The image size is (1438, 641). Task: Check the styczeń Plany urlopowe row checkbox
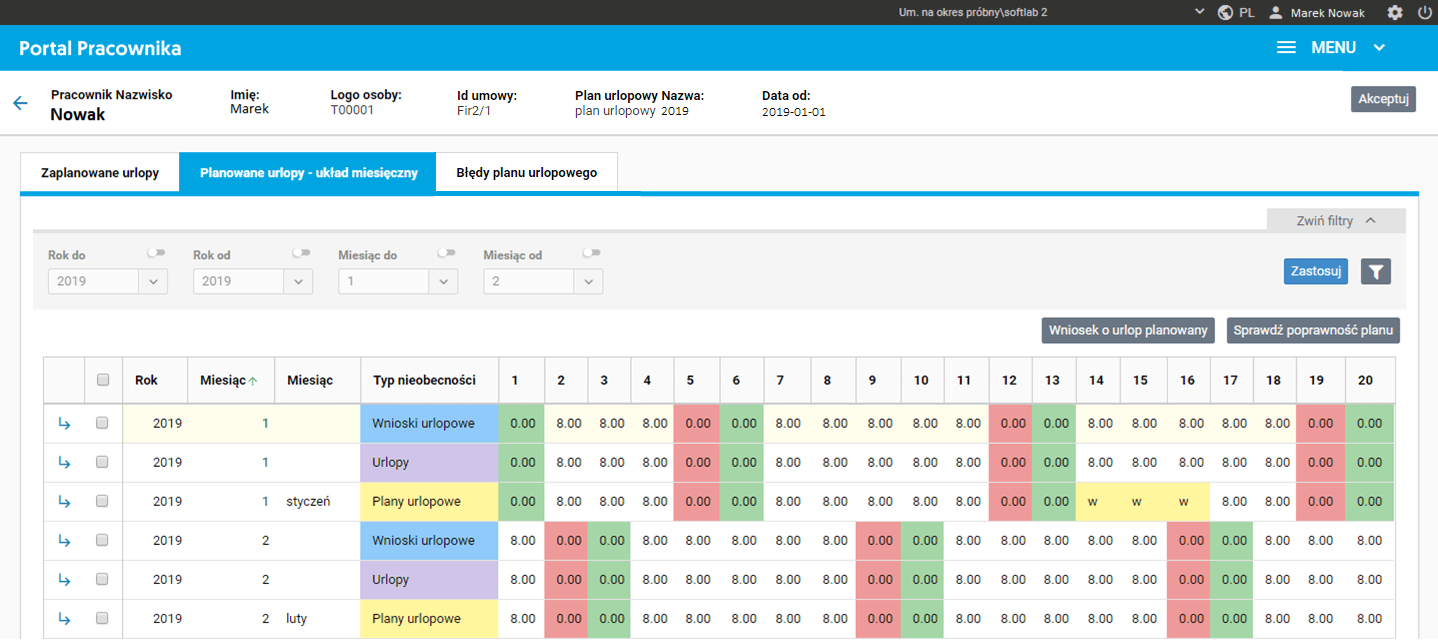102,501
